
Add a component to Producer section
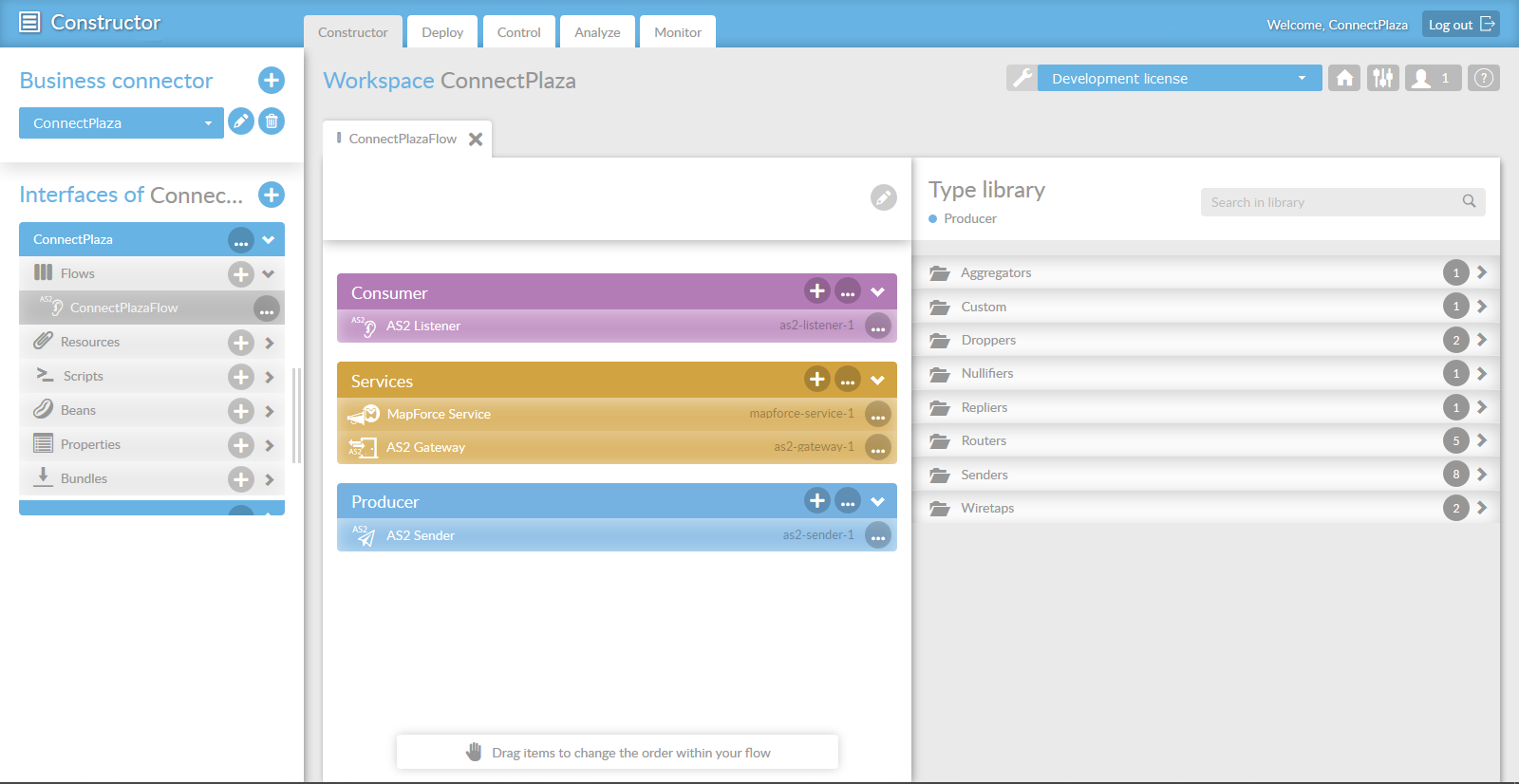pos(817,500)
